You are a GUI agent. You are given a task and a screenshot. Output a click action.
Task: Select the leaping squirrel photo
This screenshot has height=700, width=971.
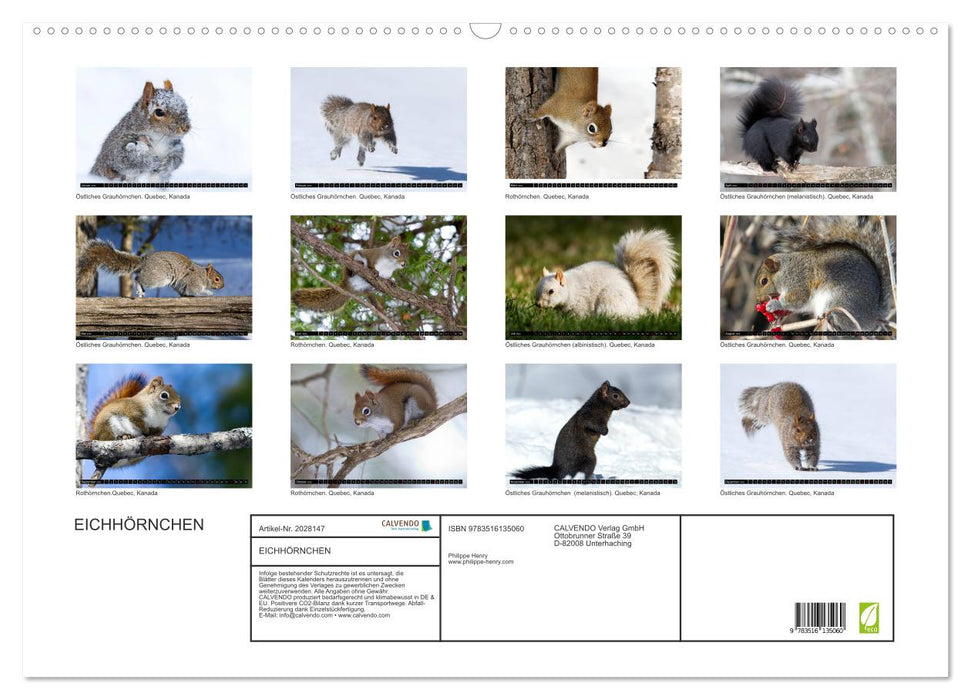point(378,125)
